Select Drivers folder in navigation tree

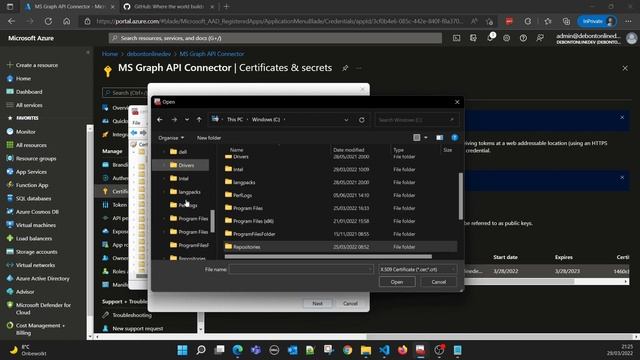186,165
